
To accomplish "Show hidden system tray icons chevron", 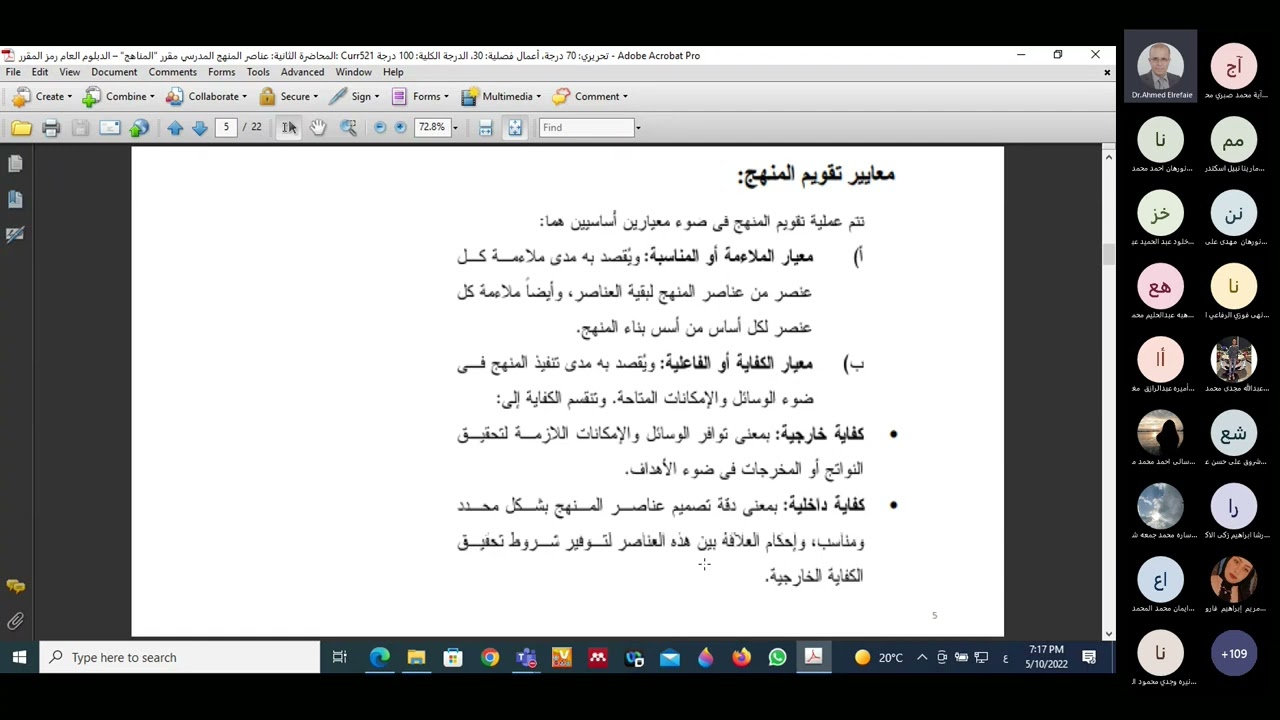I will point(922,657).
